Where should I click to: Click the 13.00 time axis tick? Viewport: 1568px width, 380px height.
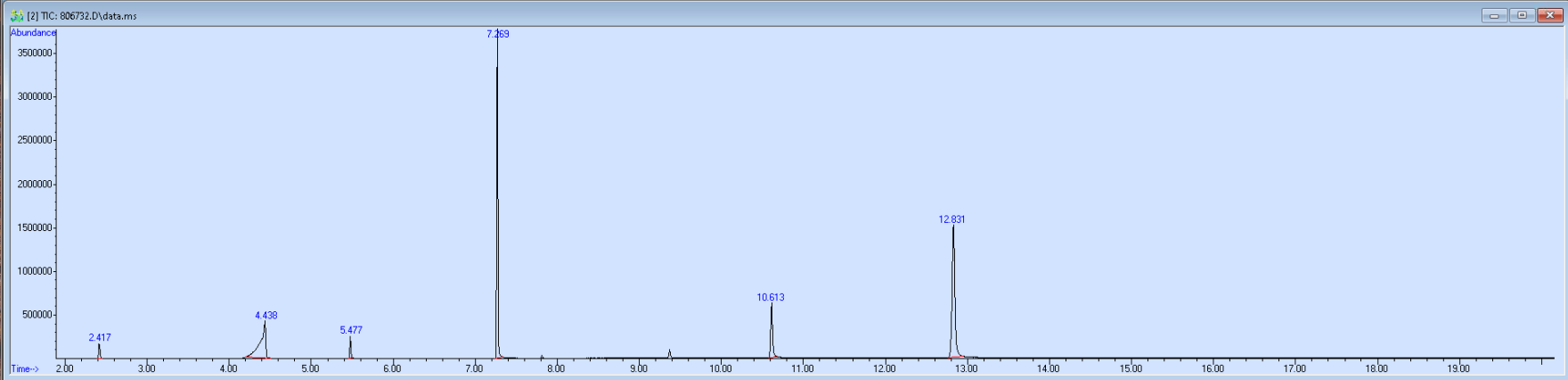(x=967, y=368)
